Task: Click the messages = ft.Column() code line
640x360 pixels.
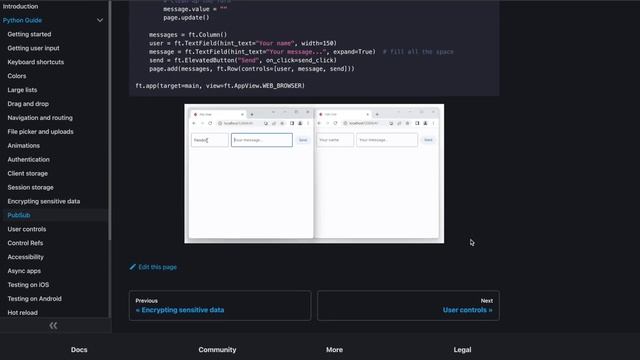Action: click(188, 35)
